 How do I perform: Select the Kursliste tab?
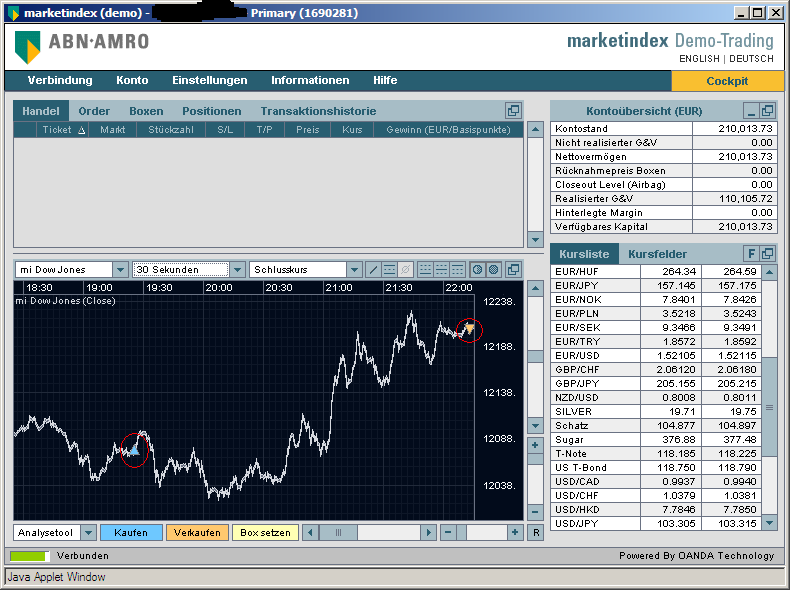click(584, 254)
